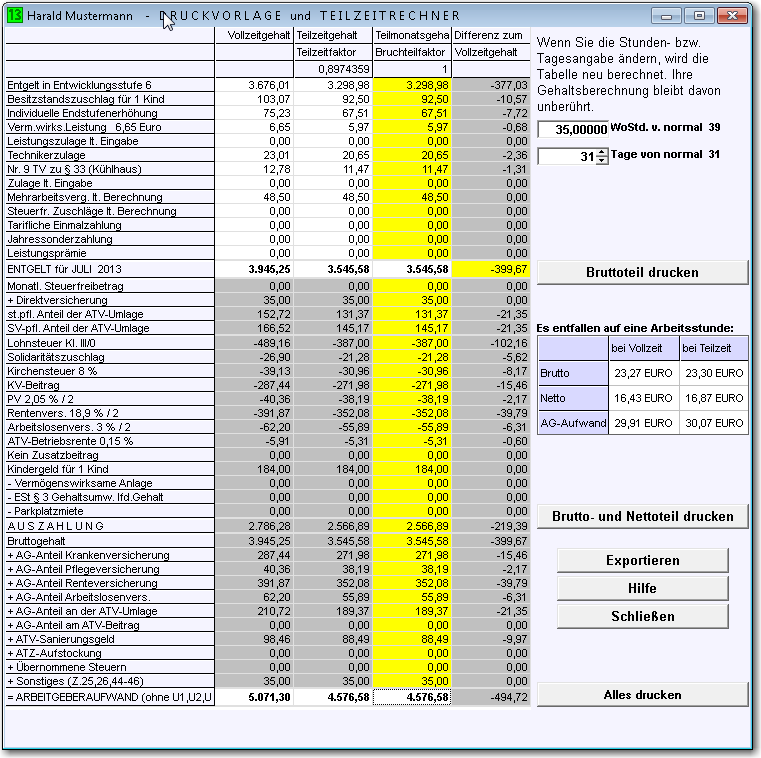This screenshot has width=761, height=758.
Task: Select row + AG-Anteil Krankenversicherung
Action: [110, 555]
